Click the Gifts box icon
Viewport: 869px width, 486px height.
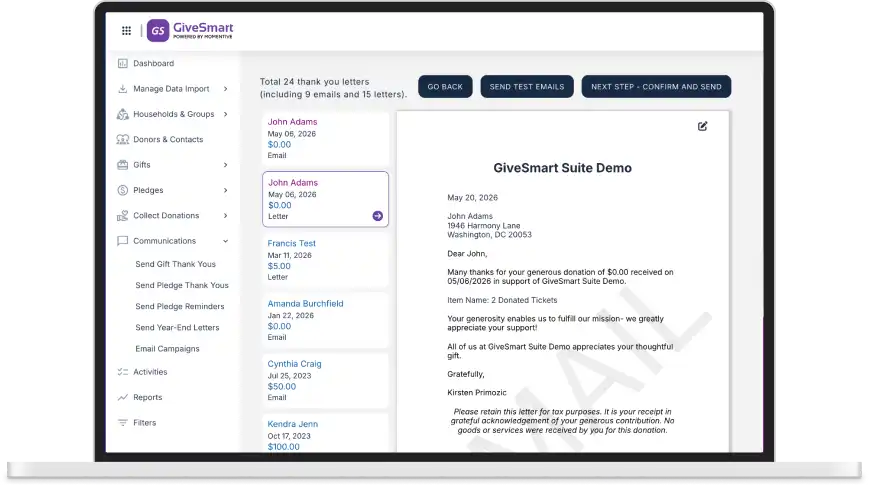click(x=122, y=165)
